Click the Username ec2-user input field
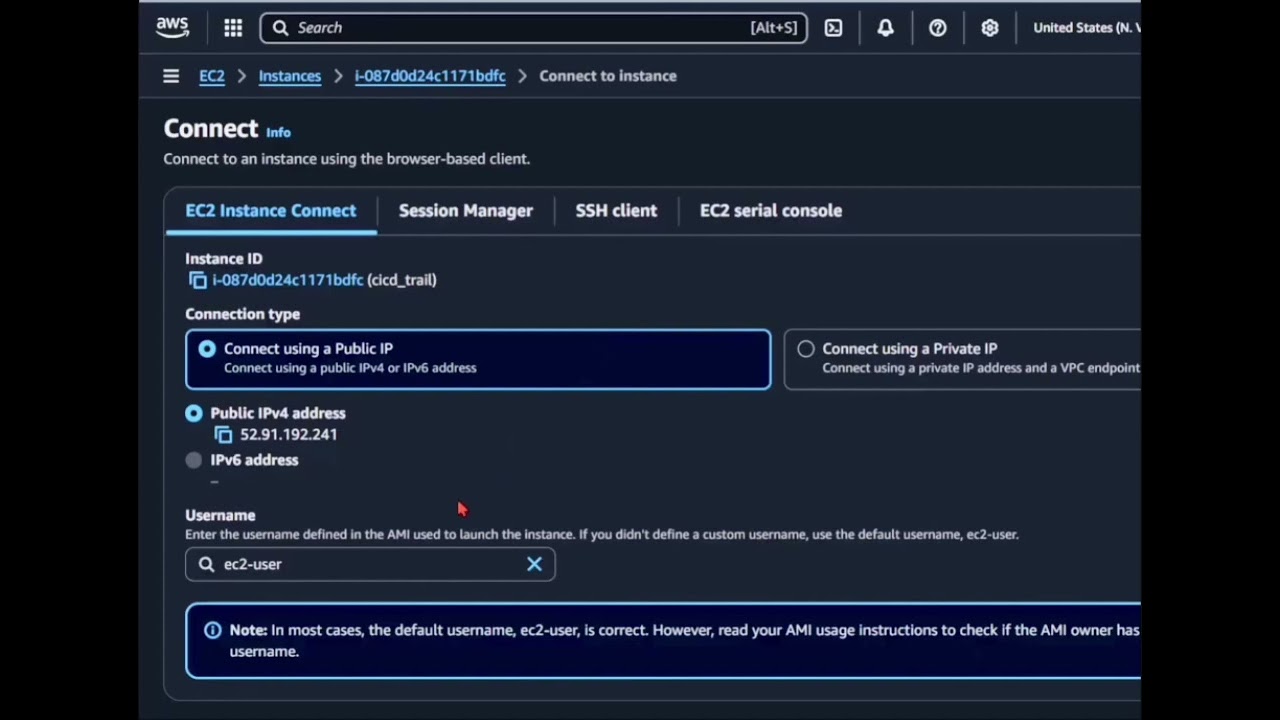 pyautogui.click(x=370, y=564)
